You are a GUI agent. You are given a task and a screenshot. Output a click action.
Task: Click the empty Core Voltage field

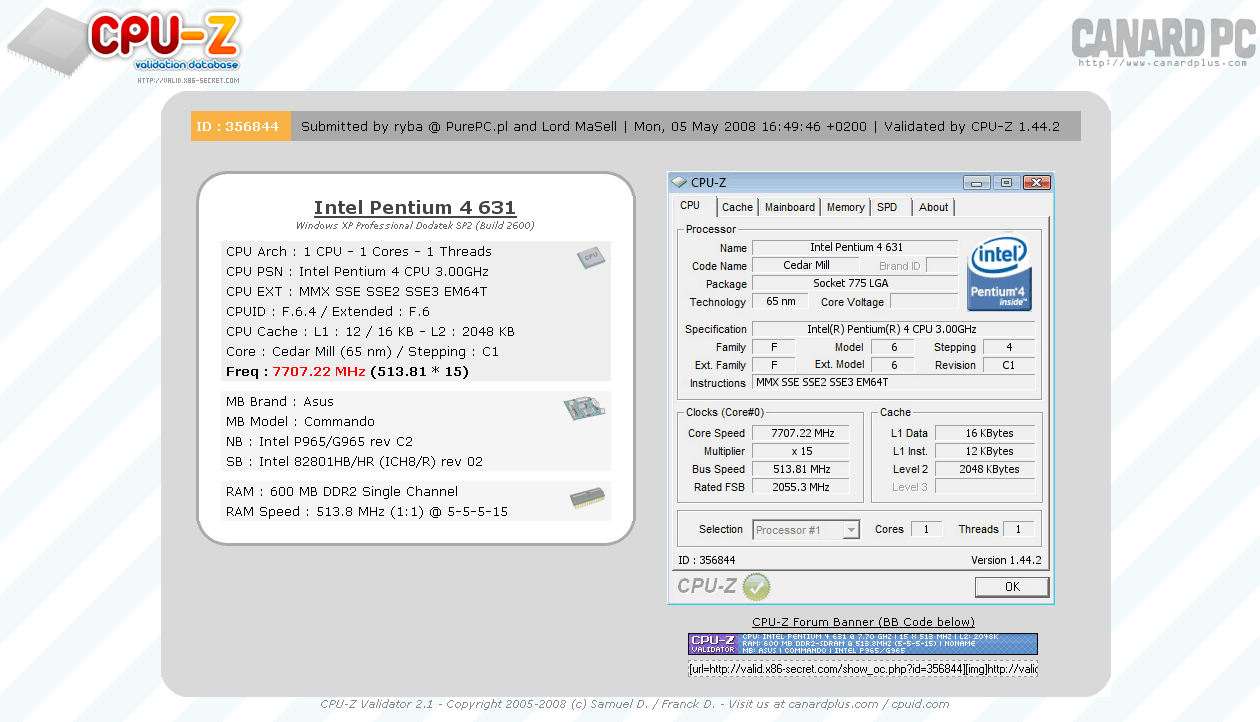click(924, 301)
